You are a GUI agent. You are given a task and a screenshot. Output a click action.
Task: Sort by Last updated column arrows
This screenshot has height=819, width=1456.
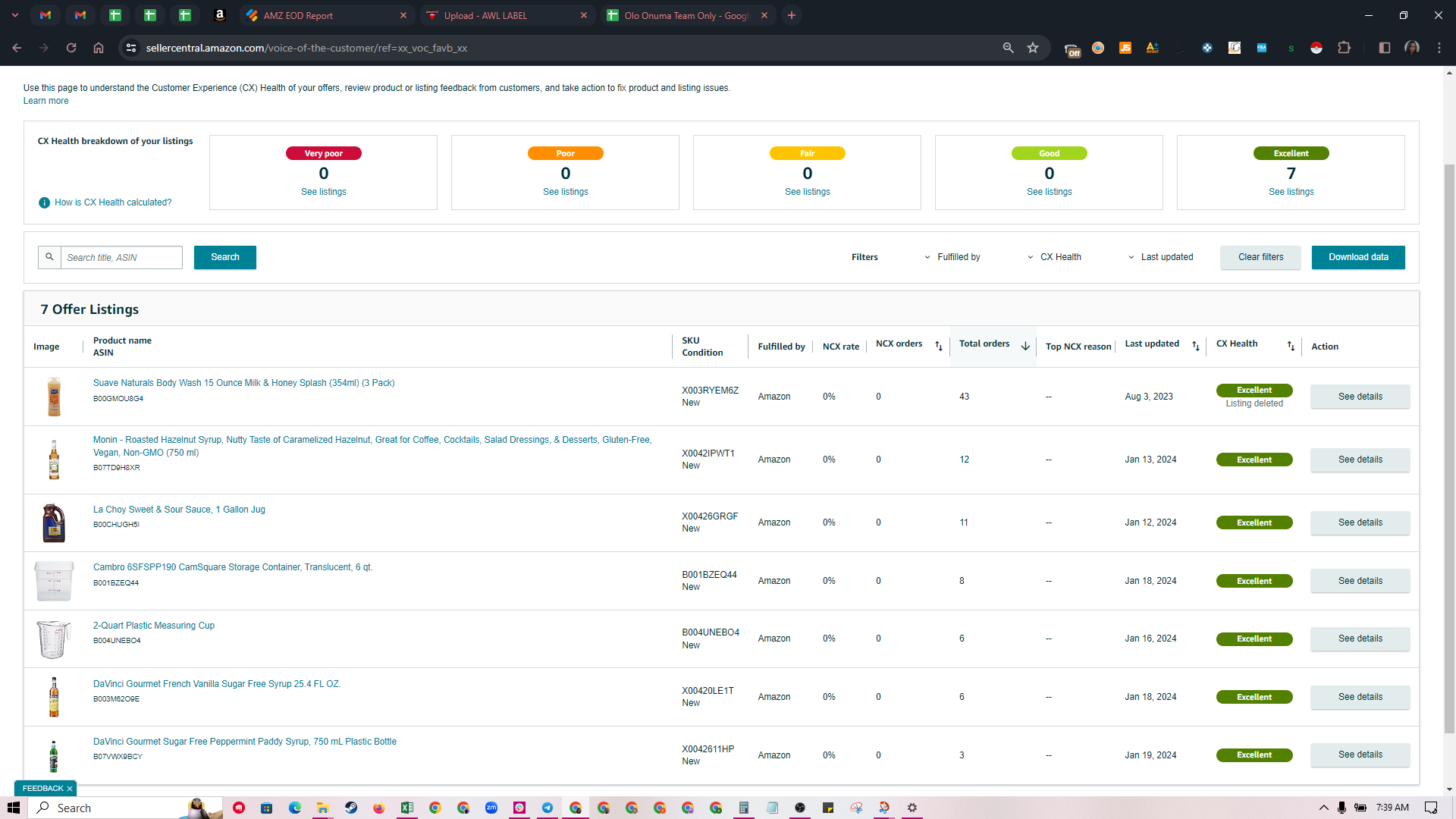[x=1196, y=346]
